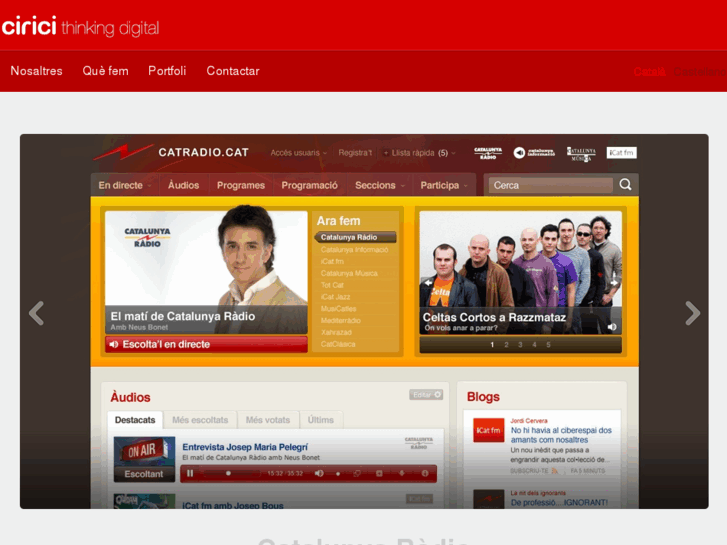Click the info icon in audio player
Viewport: 727px width, 545px height.
425,474
